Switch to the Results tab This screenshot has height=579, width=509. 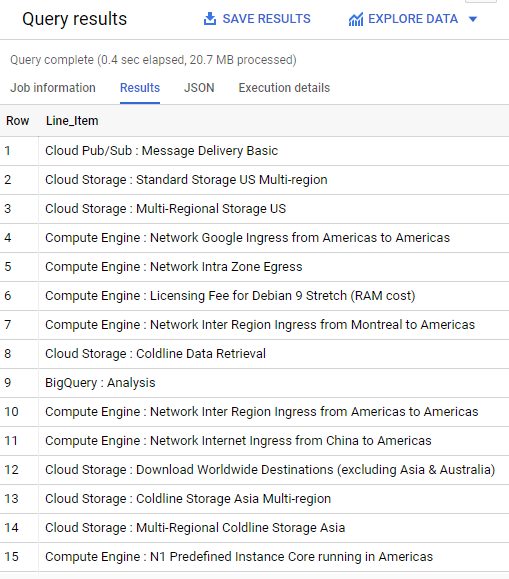point(140,88)
